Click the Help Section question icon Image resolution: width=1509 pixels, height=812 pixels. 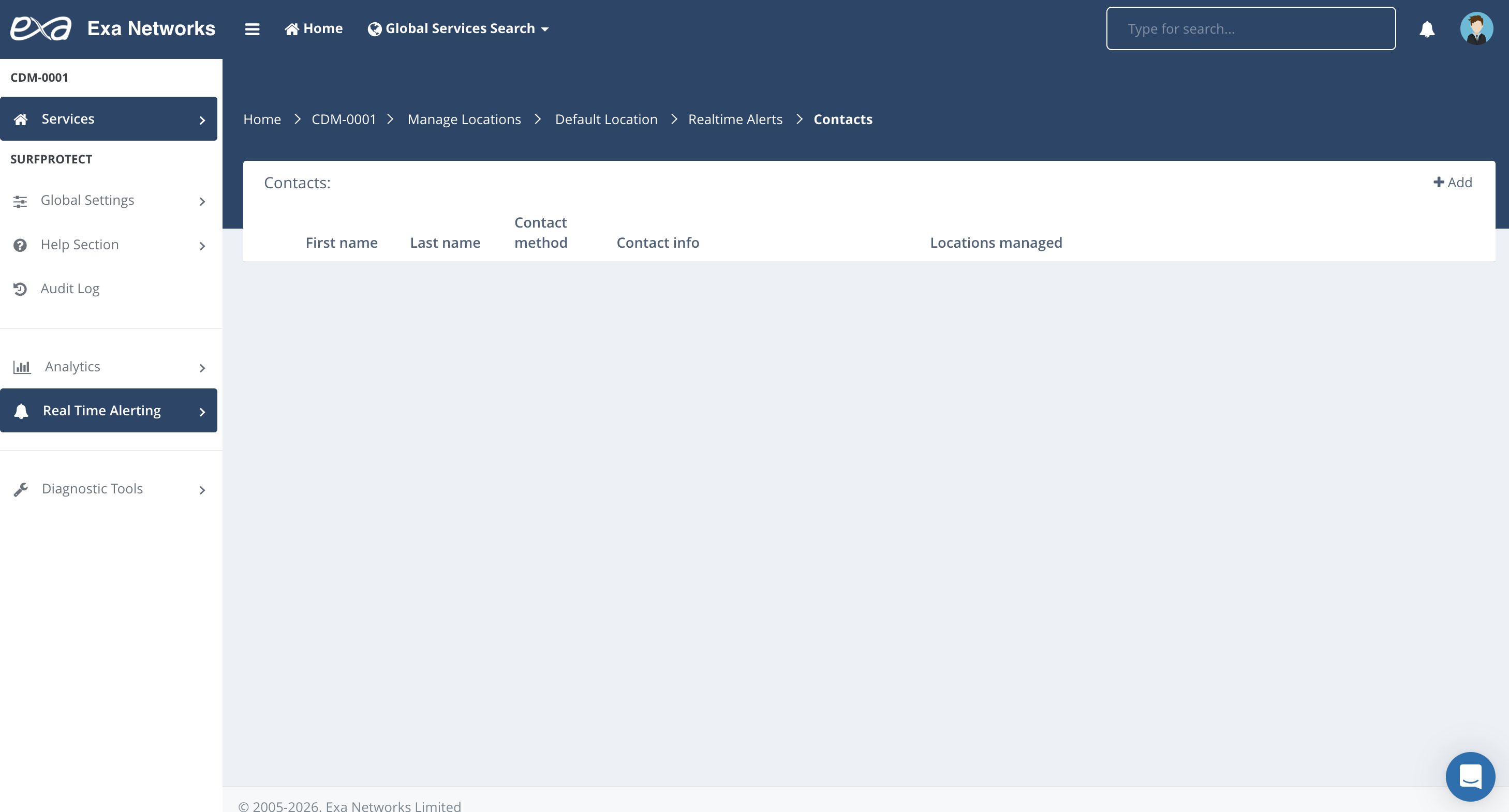click(21, 245)
